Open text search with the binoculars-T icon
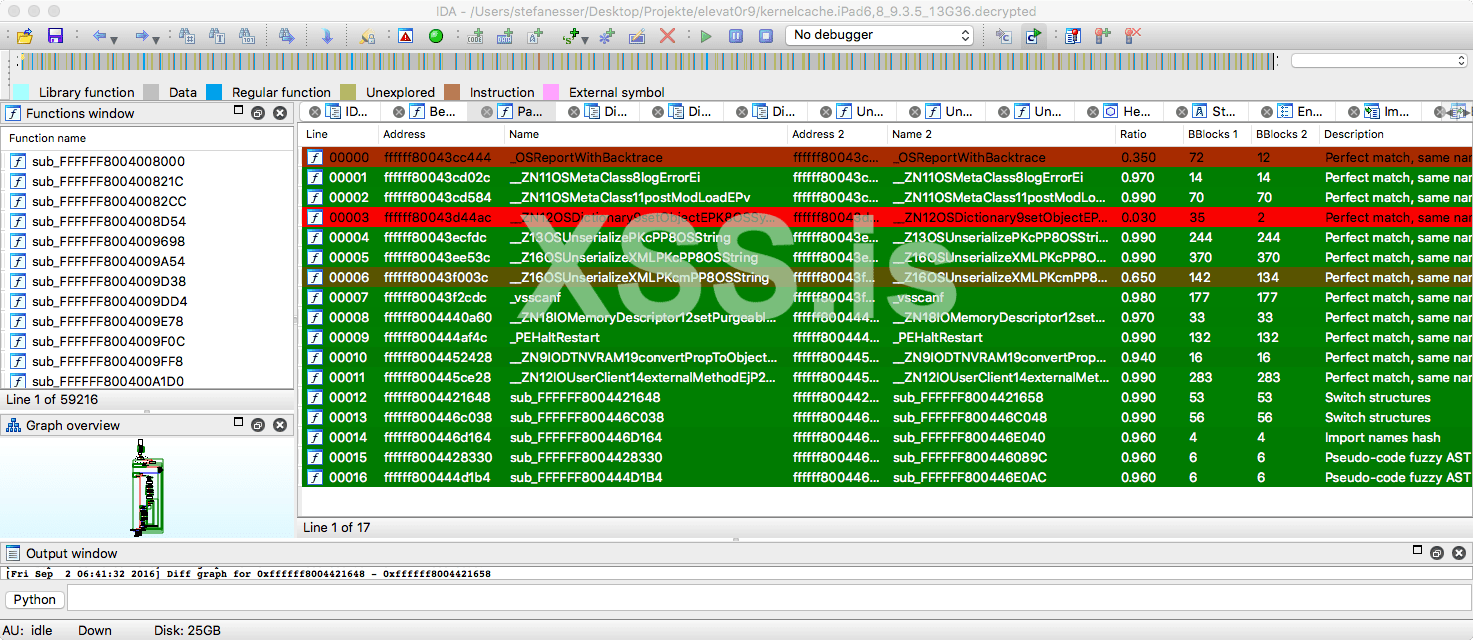1473x640 pixels. pyautogui.click(x=215, y=35)
